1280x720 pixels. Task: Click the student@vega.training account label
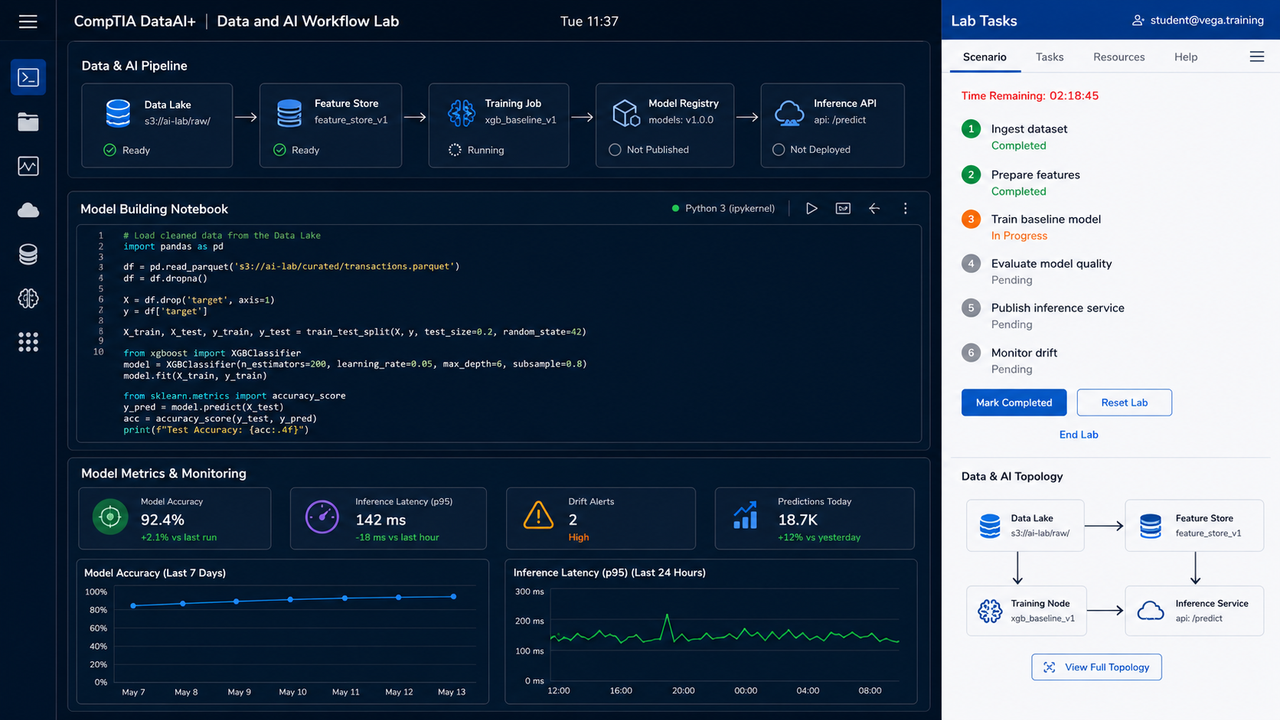pyautogui.click(x=1207, y=20)
